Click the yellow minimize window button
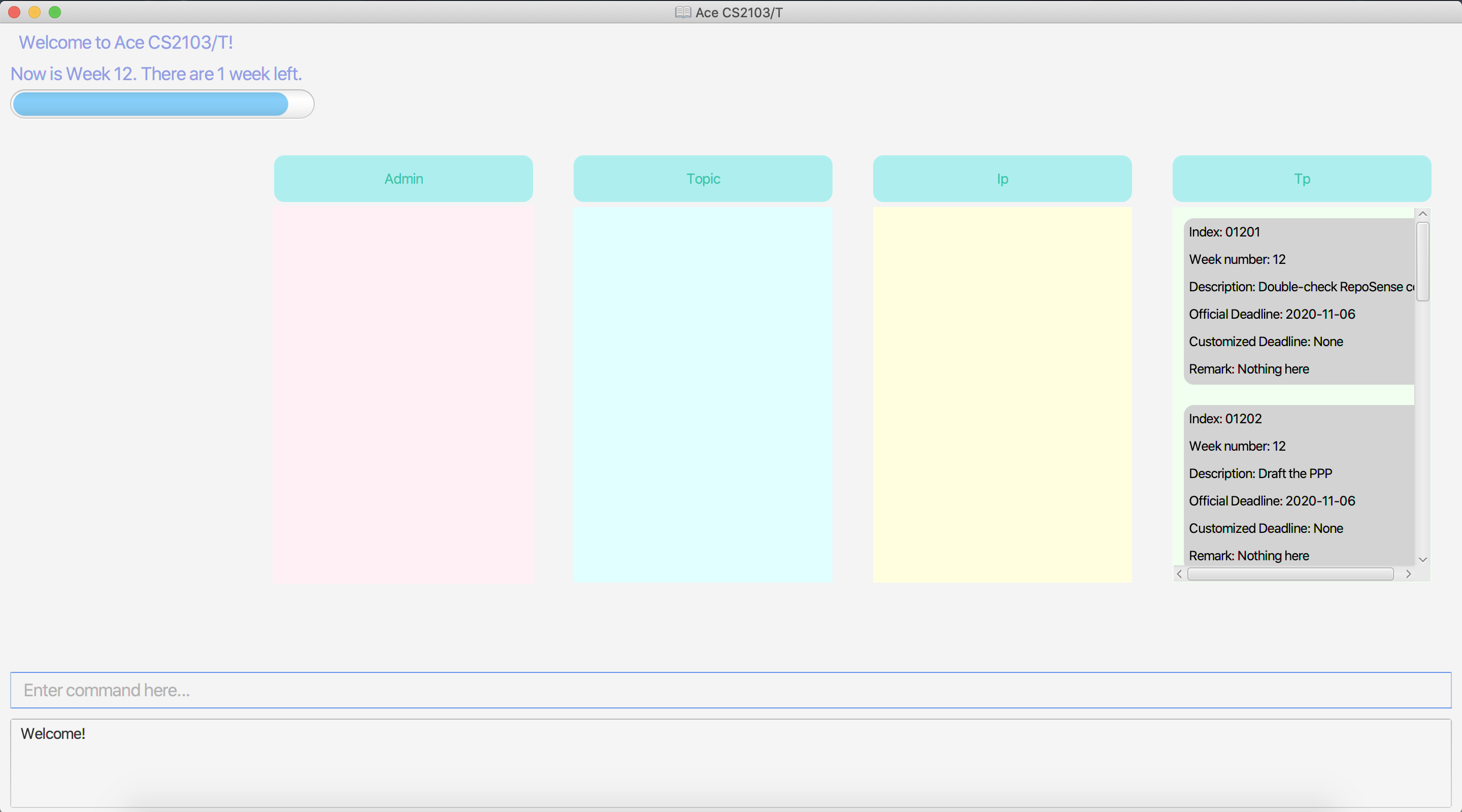1462x812 pixels. (x=35, y=12)
